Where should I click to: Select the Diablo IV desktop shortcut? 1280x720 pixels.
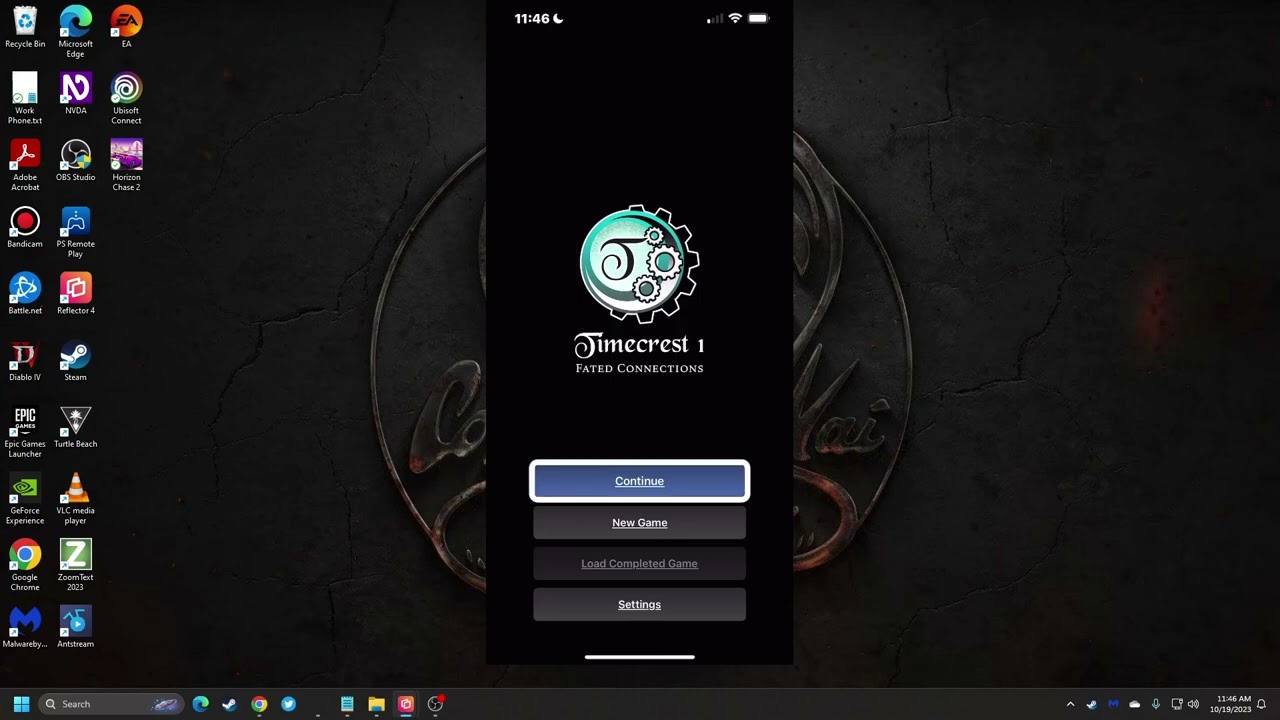pyautogui.click(x=25, y=361)
